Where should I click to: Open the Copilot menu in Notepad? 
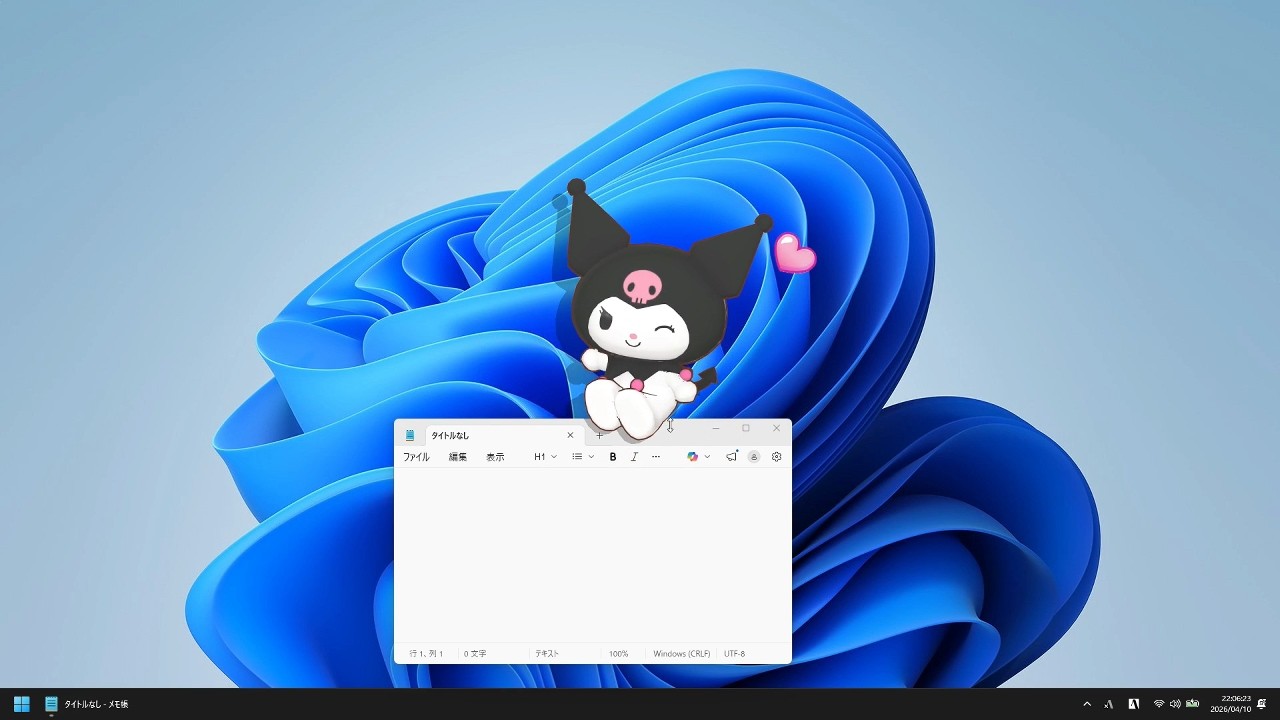(x=692, y=457)
